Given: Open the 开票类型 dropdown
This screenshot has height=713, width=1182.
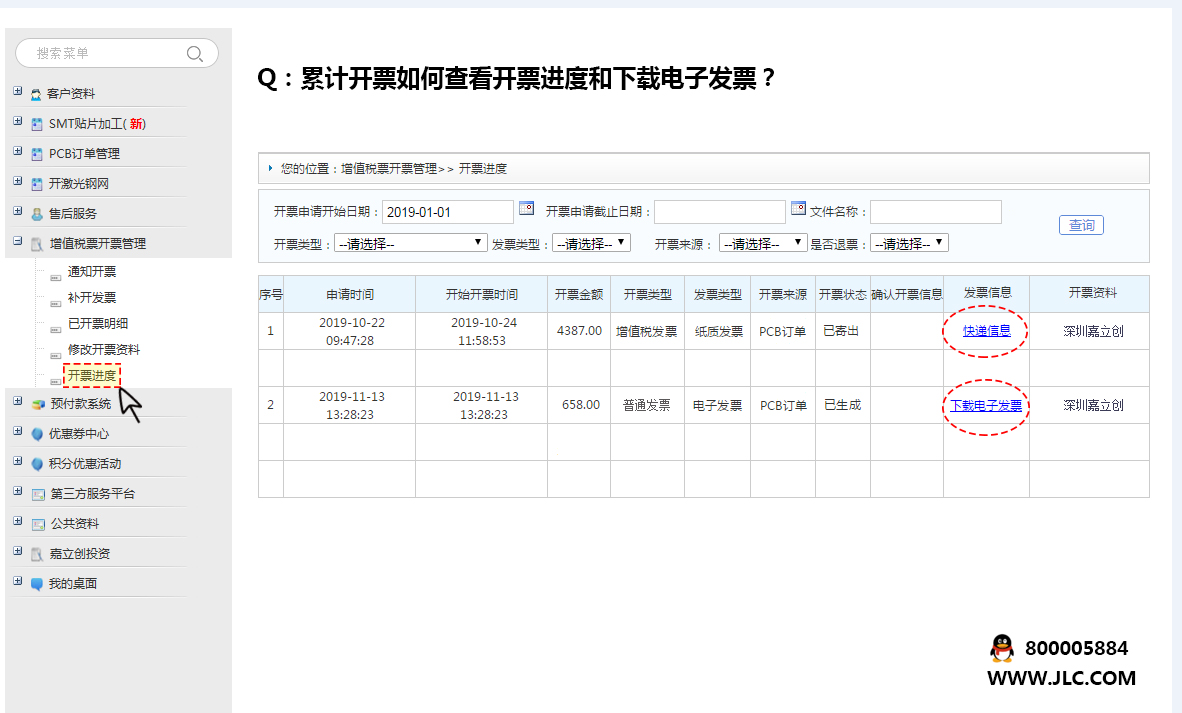Looking at the screenshot, I should (411, 243).
